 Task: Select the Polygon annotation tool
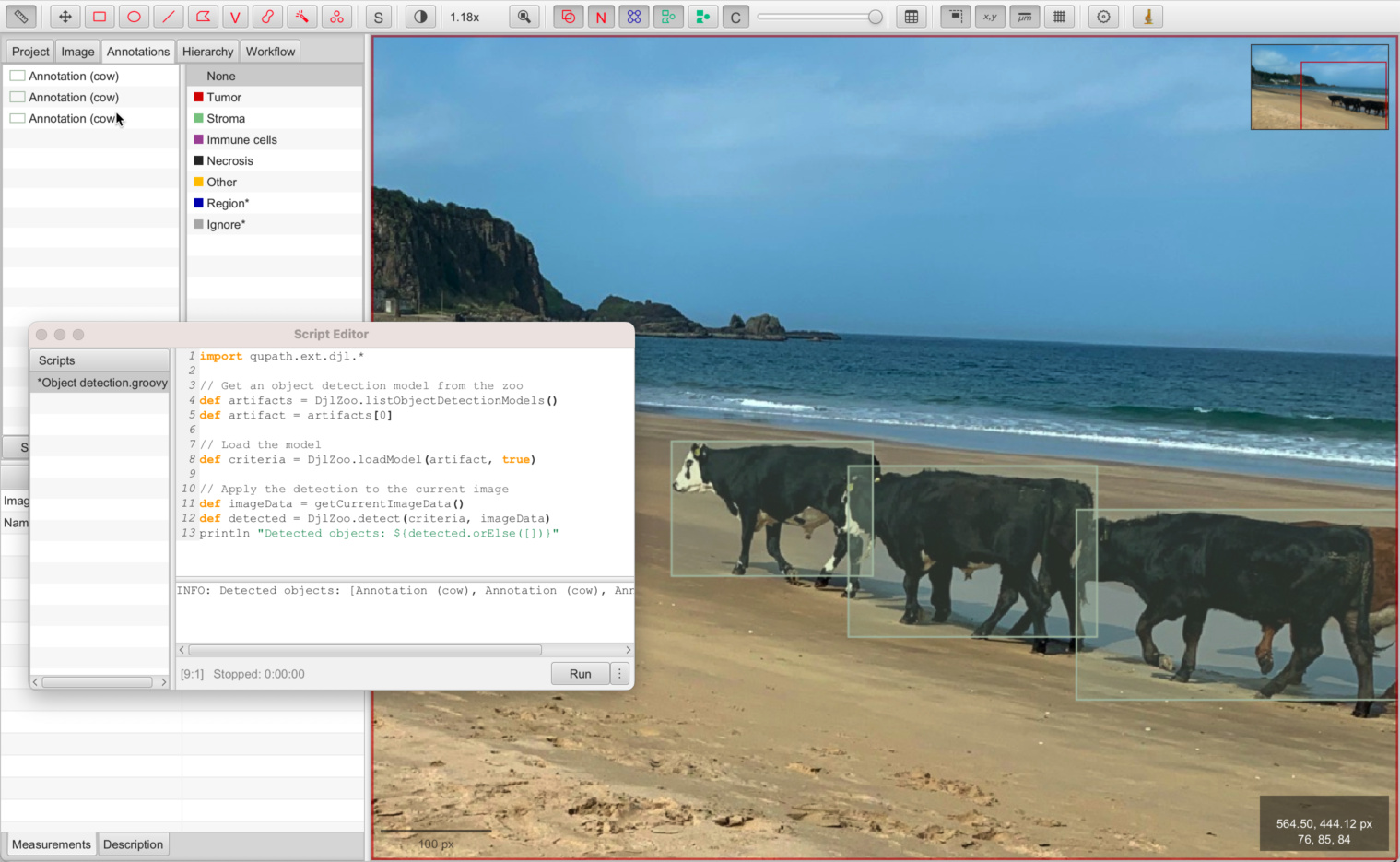[x=202, y=17]
